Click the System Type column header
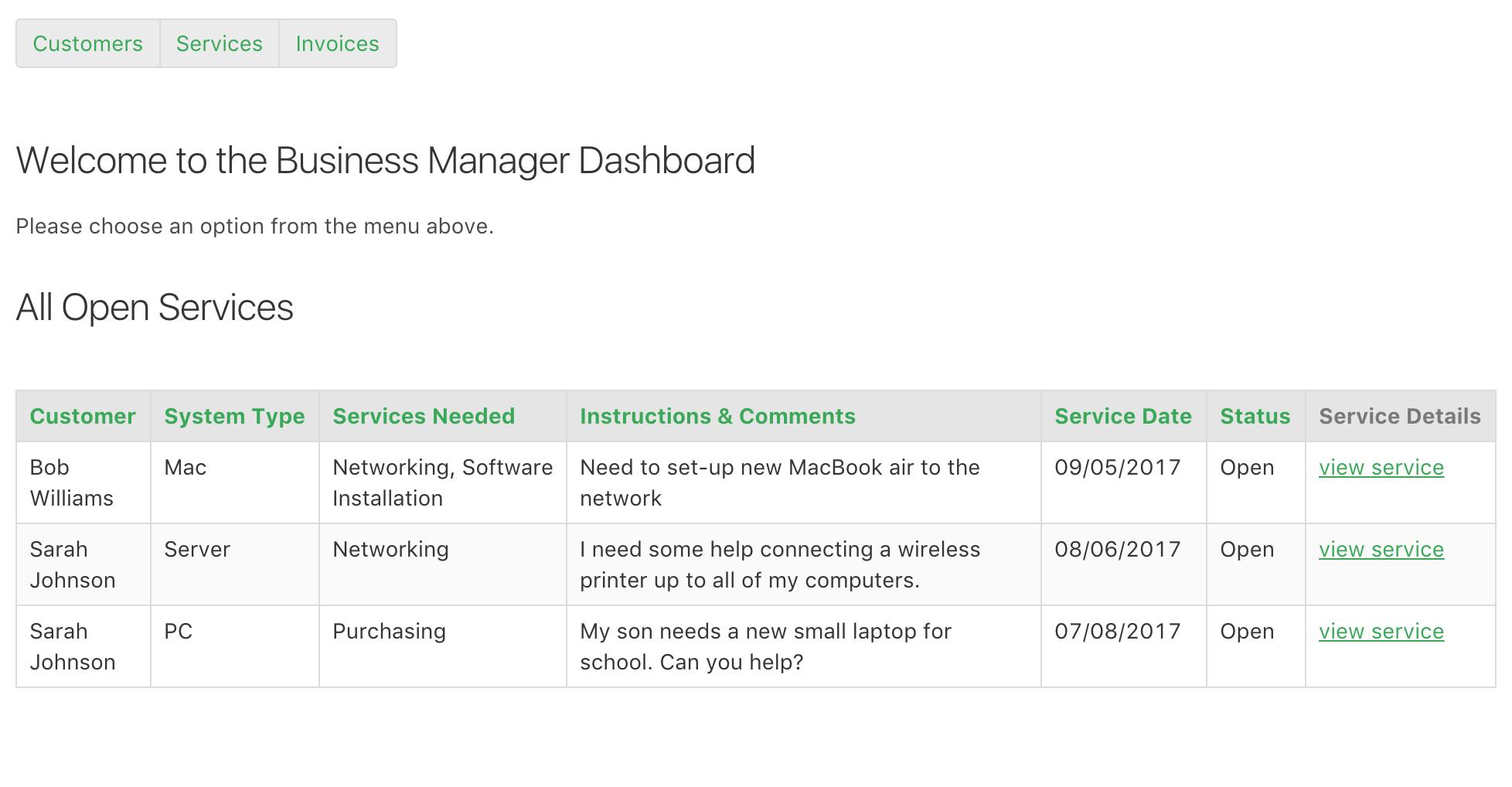1512x787 pixels. pyautogui.click(x=233, y=416)
